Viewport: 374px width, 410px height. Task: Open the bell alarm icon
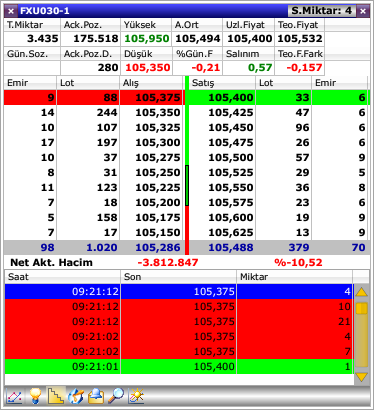tap(96, 396)
